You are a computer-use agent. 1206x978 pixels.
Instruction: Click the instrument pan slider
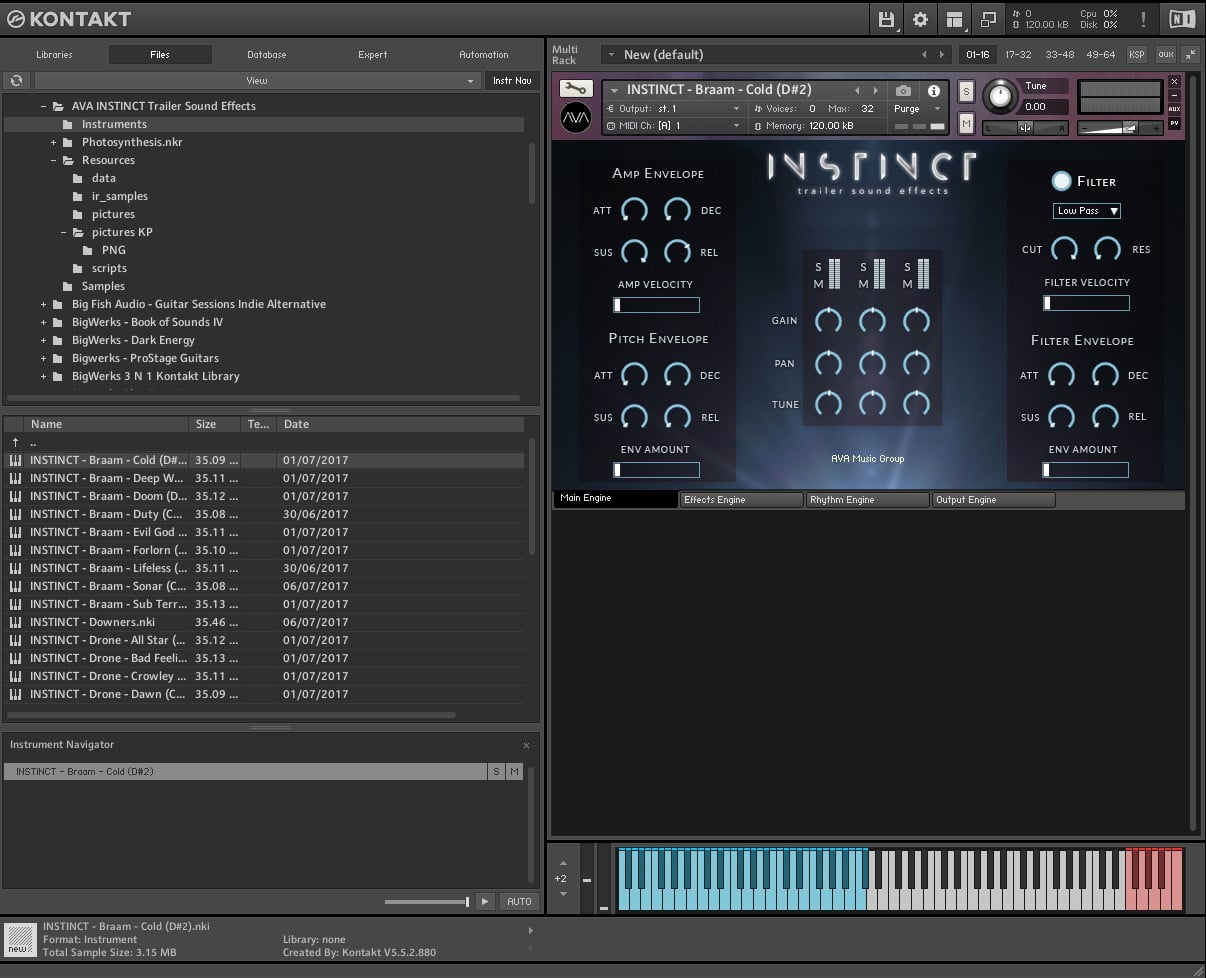pos(1026,128)
